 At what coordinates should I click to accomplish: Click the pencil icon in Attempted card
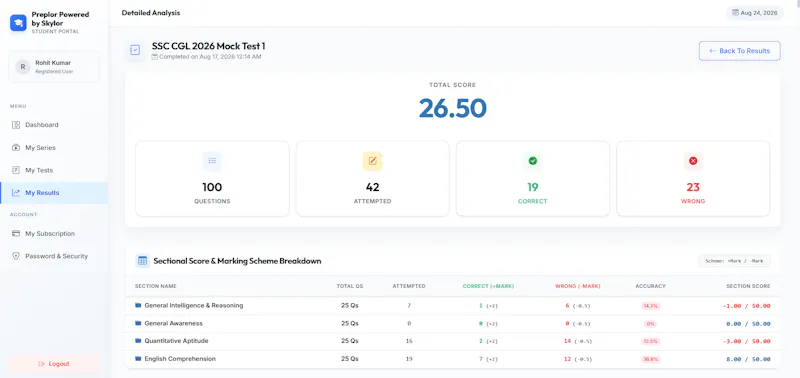pos(372,161)
